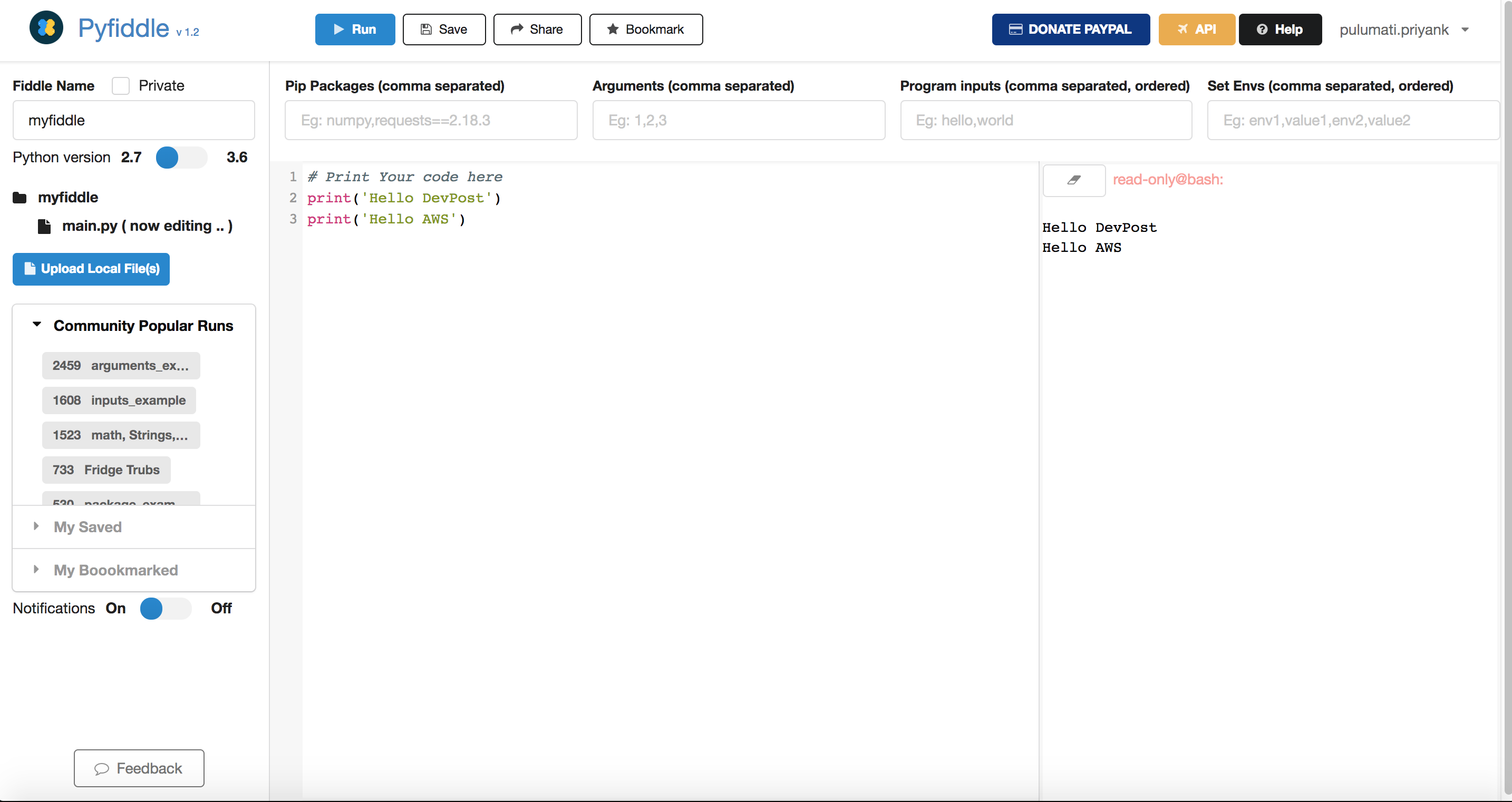
Task: Collapse the Community Popular Runs section
Action: [37, 325]
